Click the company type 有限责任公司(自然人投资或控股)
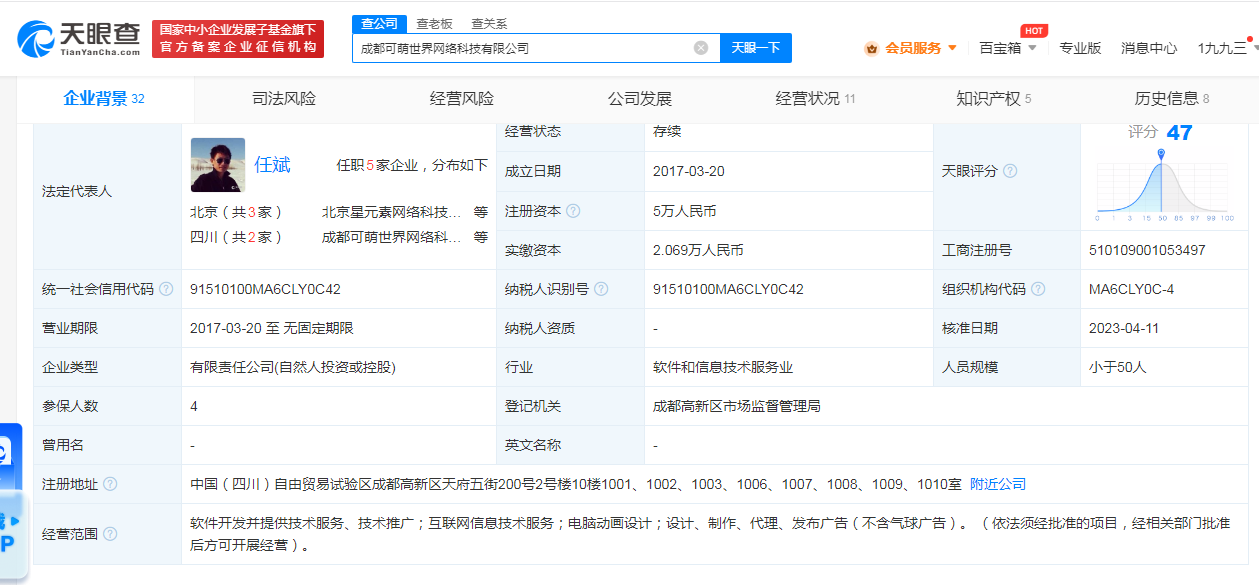The width and height of the screenshot is (1259, 585). (x=293, y=367)
